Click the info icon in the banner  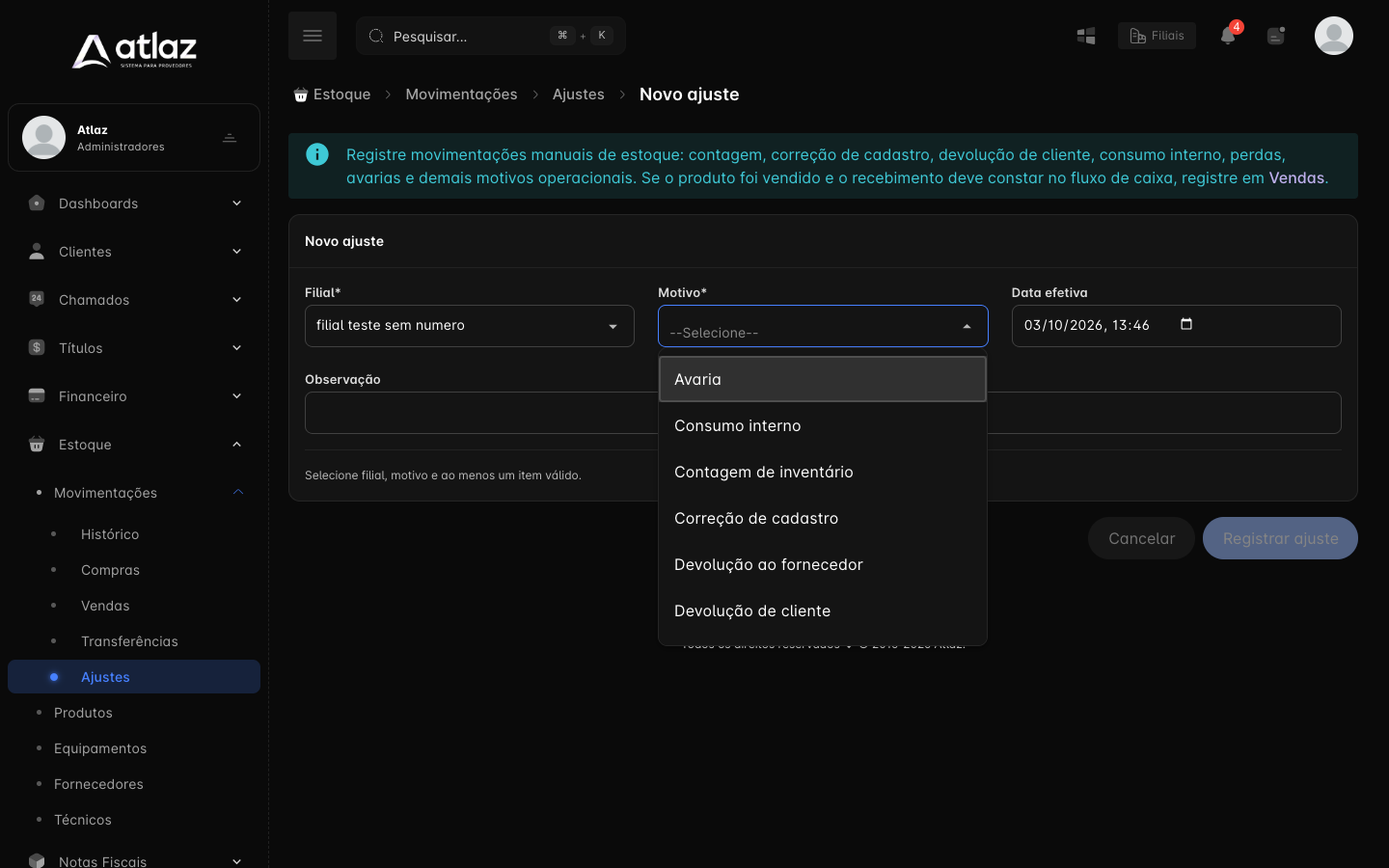(317, 154)
